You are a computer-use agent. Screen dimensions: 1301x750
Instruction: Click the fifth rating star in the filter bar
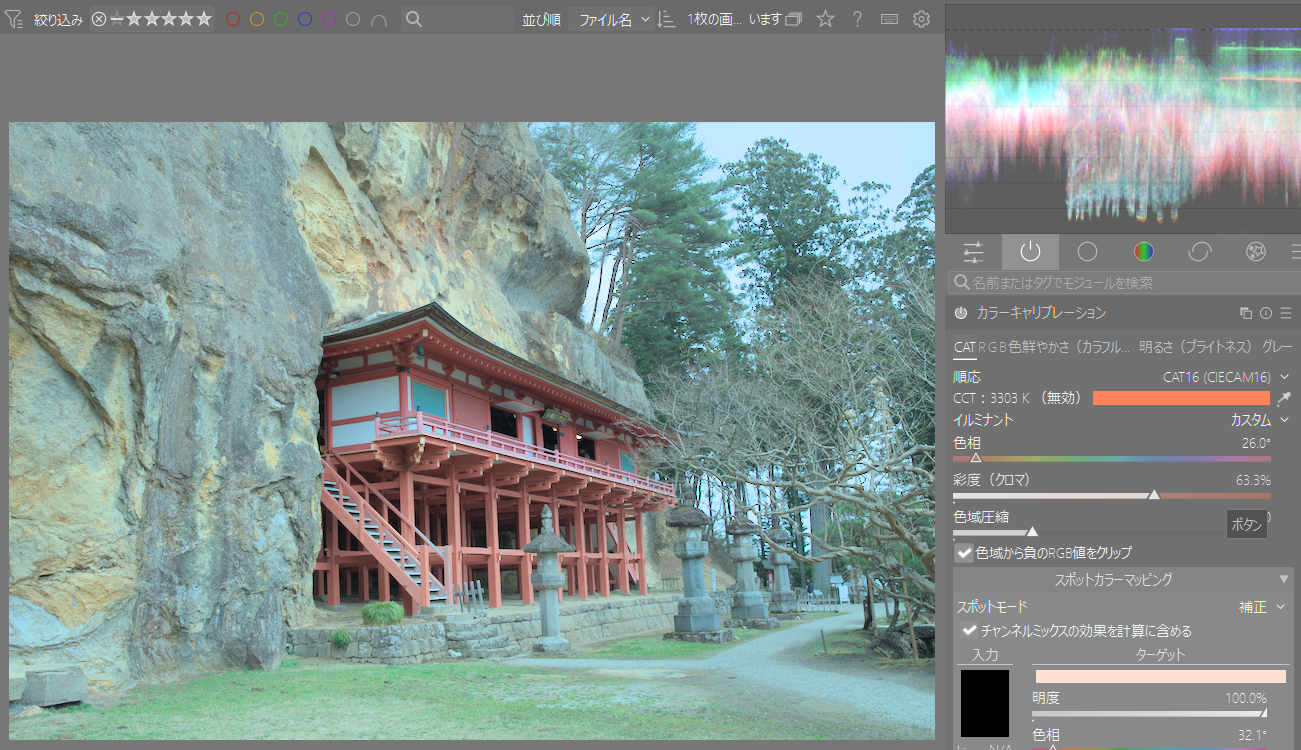pyautogui.click(x=204, y=19)
